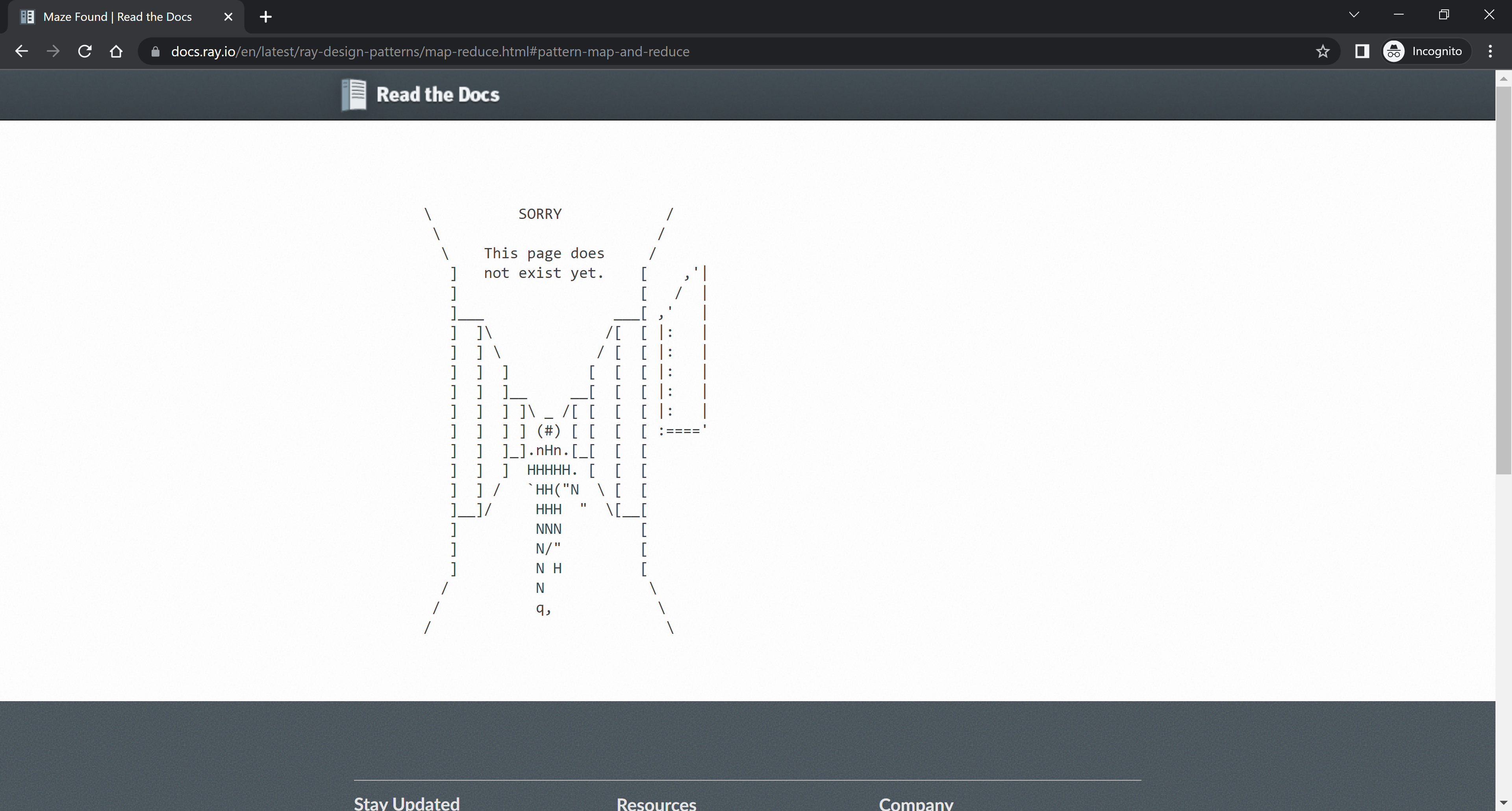Screen dimensions: 1512x811
Task: Click the Read the Docs book icon
Action: [x=354, y=94]
